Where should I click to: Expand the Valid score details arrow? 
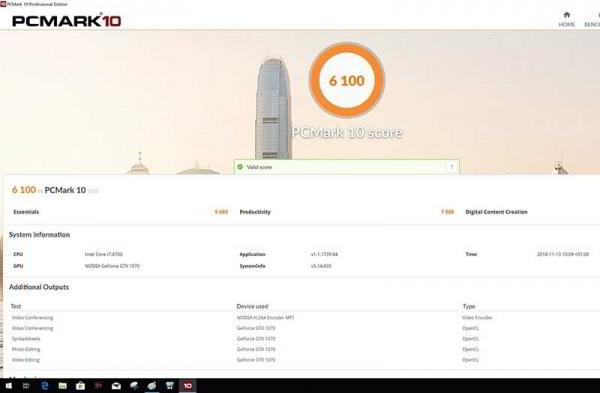point(452,166)
